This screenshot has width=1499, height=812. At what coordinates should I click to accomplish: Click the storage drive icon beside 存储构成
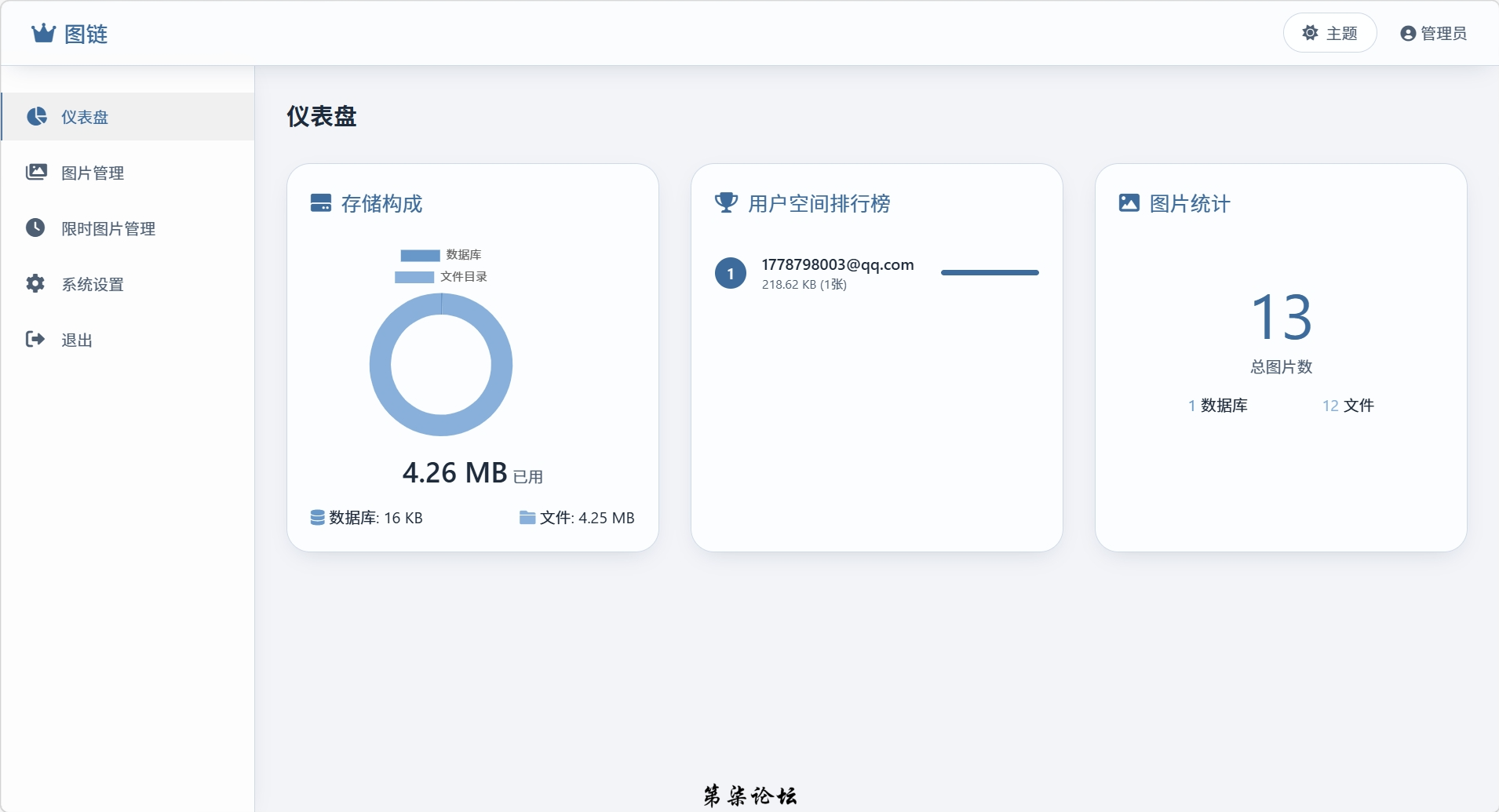point(321,203)
